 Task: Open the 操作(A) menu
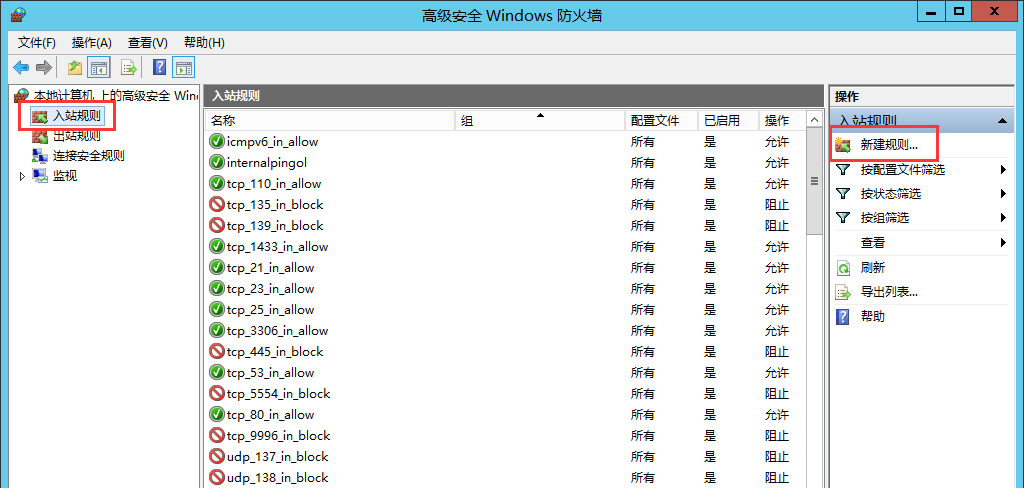(x=91, y=43)
